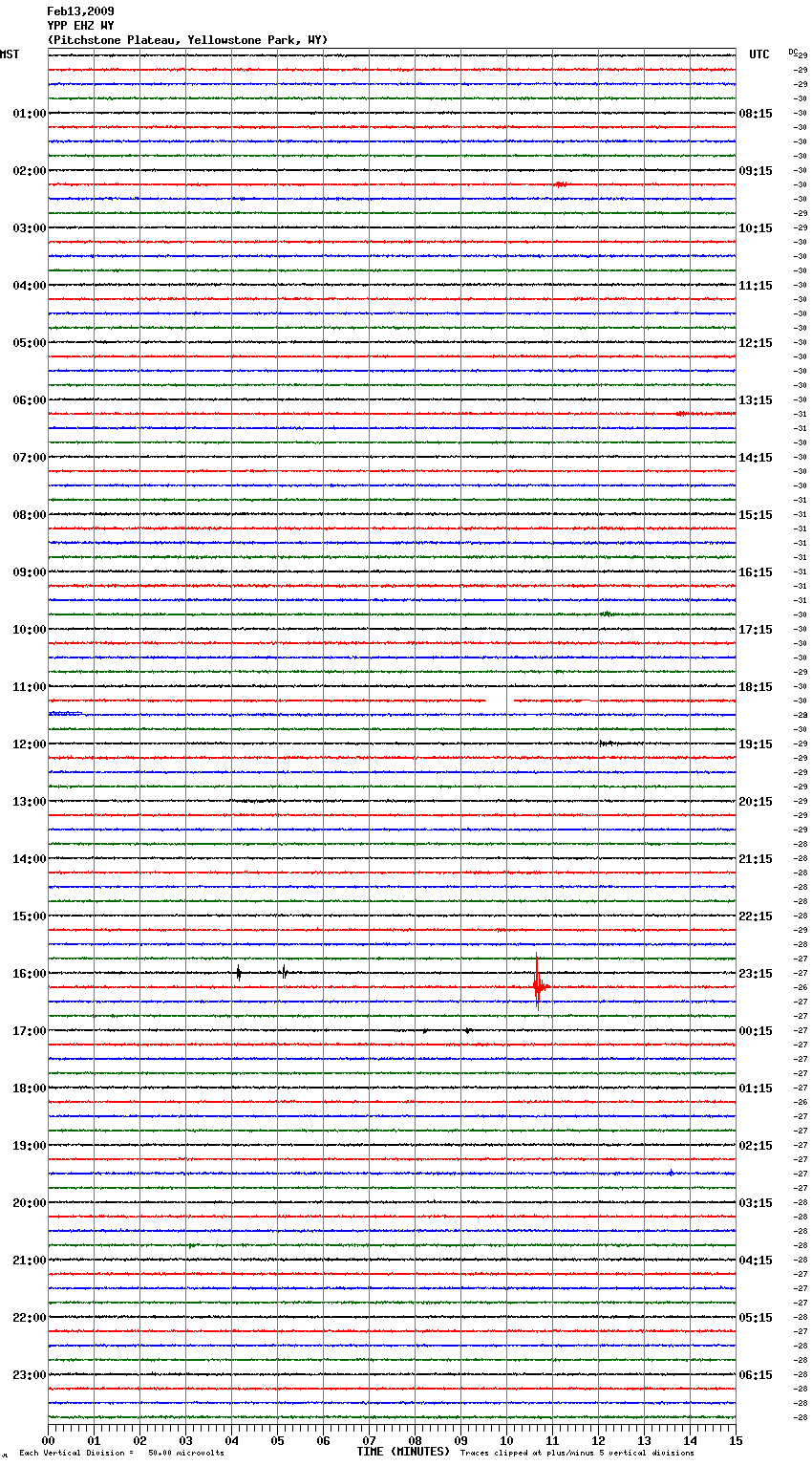Viewport: 812px width, 1466px height.
Task: Select the UTC timezone column header
Action: click(759, 54)
